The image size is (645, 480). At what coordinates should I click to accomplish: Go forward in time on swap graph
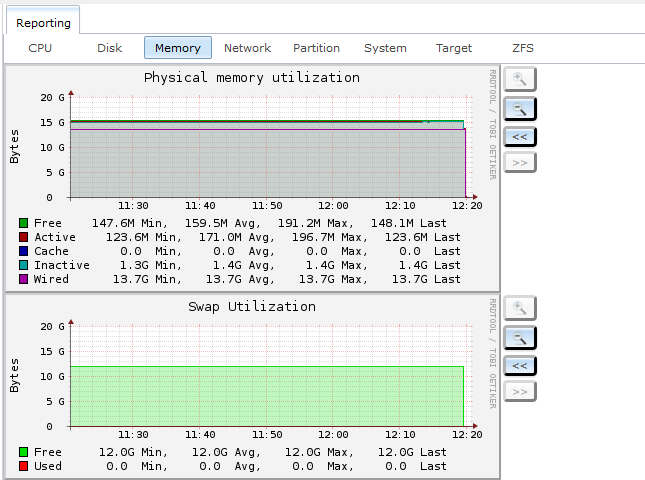520,392
